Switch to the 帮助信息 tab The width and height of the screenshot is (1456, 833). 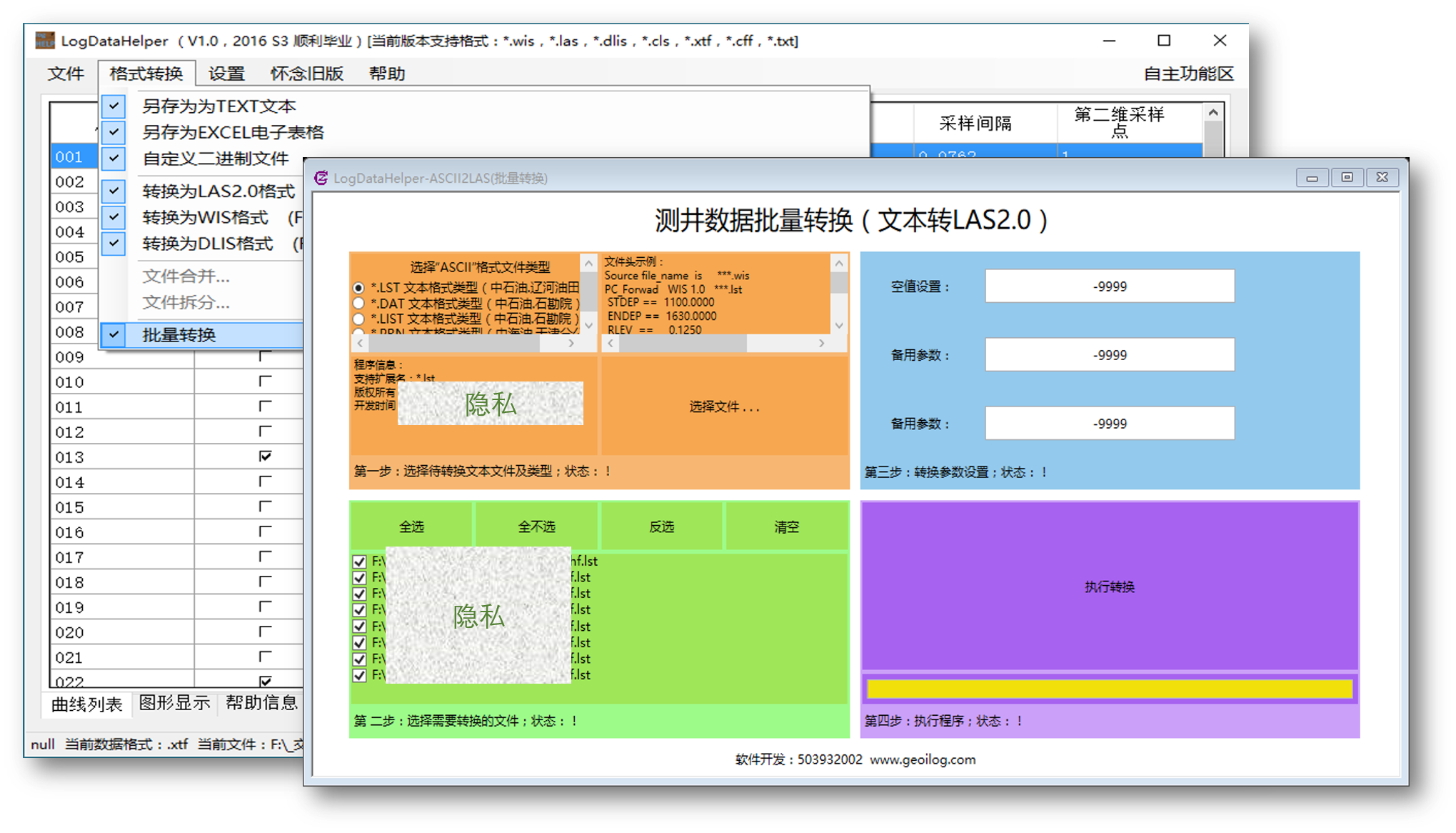click(x=261, y=703)
